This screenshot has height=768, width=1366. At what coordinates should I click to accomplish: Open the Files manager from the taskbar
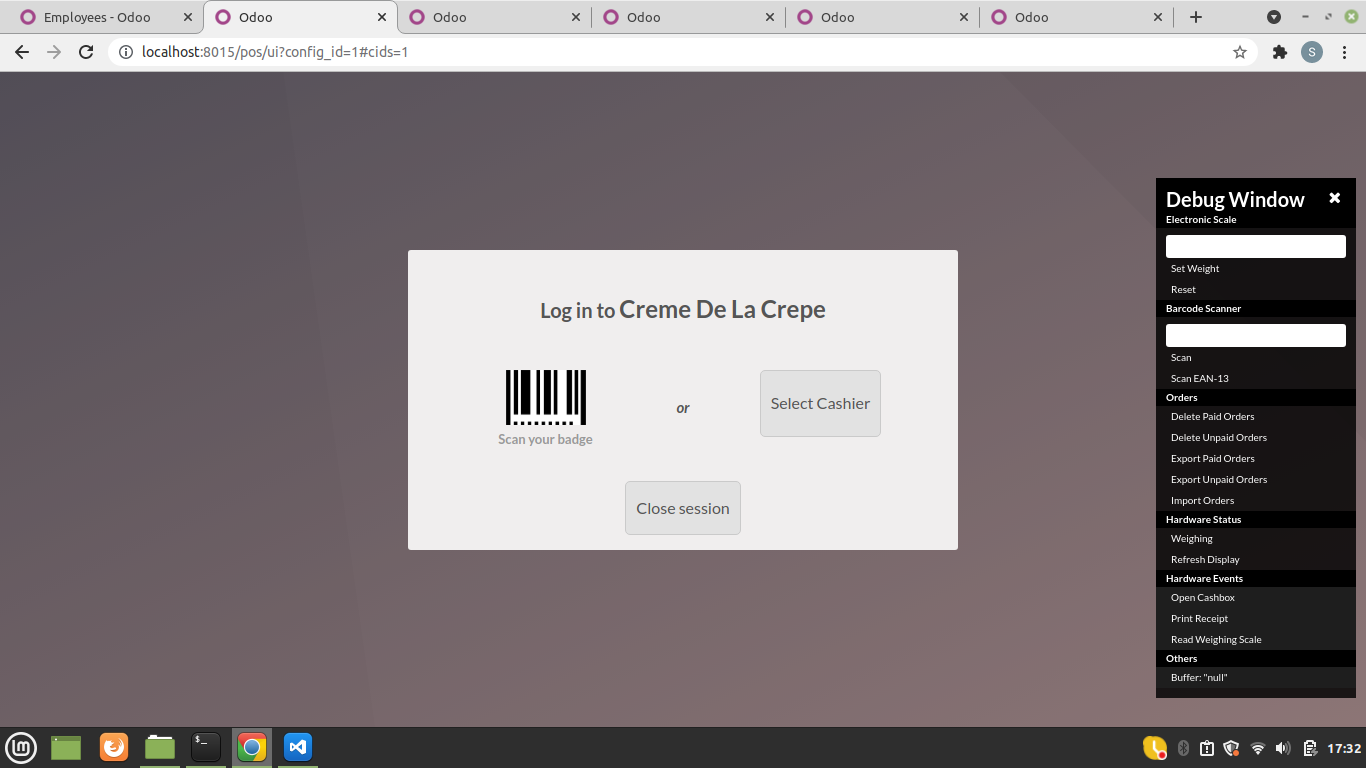click(160, 747)
